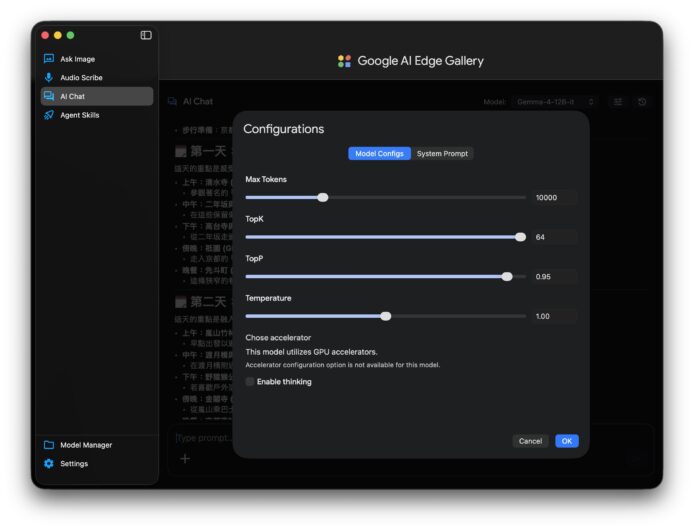
Task: Click the Ask Image icon in sidebar
Action: point(49,58)
